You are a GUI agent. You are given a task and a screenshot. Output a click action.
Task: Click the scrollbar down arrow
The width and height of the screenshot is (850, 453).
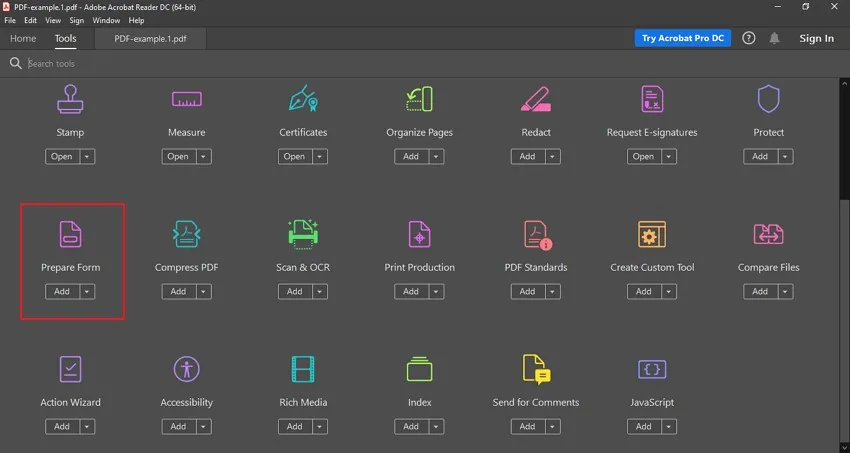(x=845, y=448)
